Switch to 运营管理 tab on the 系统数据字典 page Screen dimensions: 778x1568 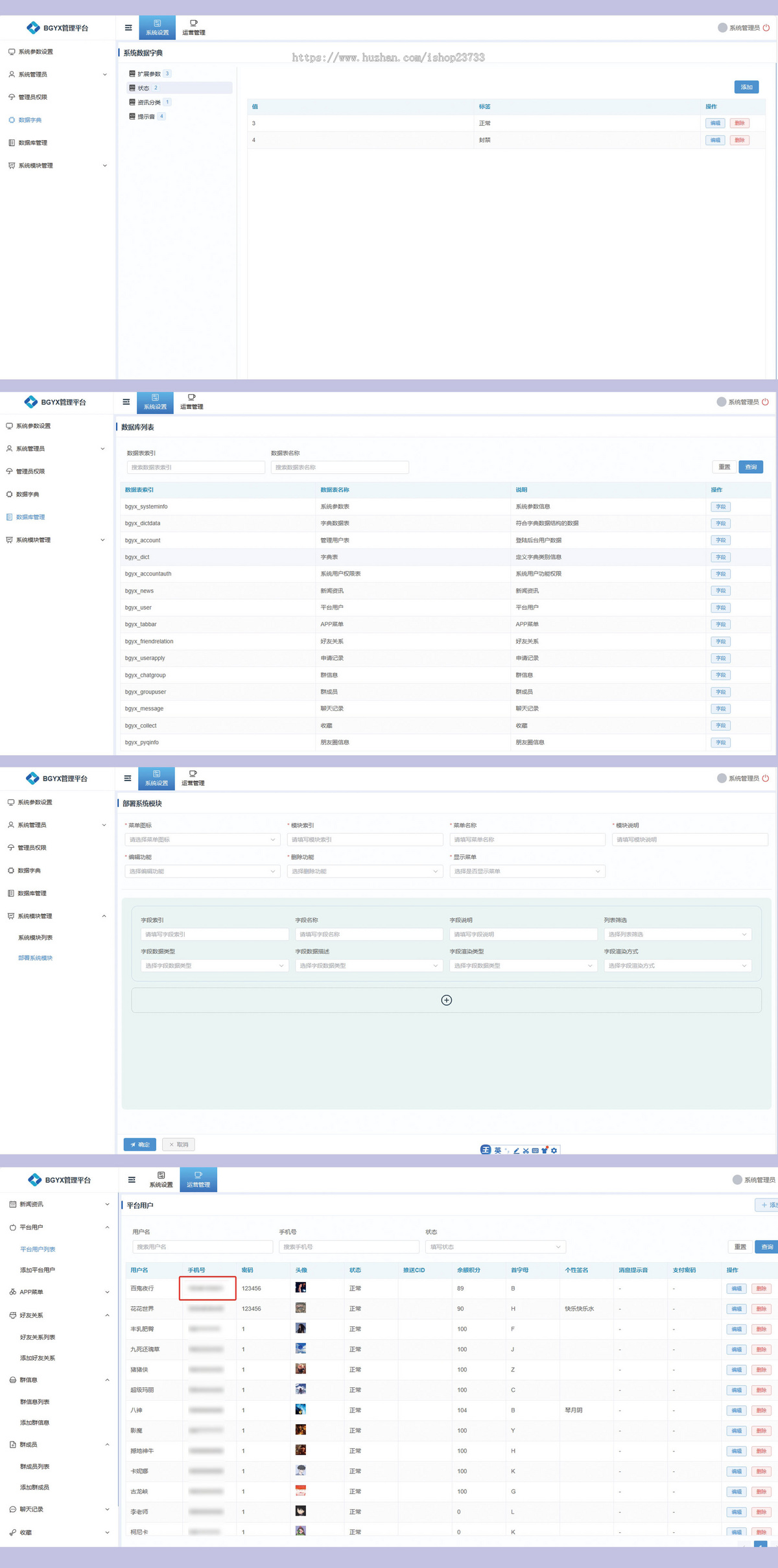point(194,28)
